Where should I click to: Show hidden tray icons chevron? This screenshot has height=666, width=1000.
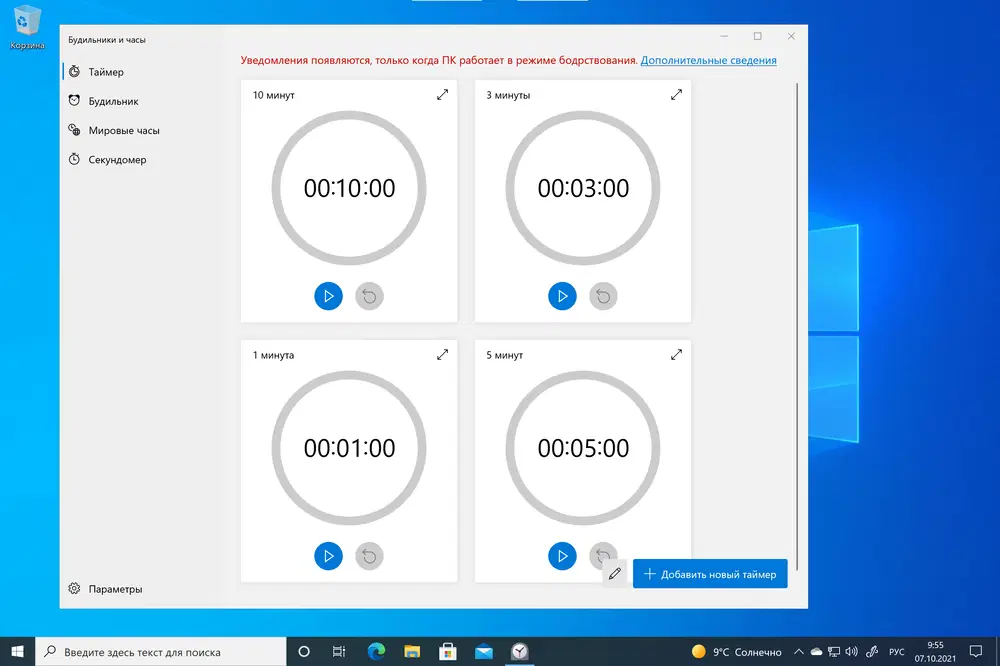[x=798, y=651]
